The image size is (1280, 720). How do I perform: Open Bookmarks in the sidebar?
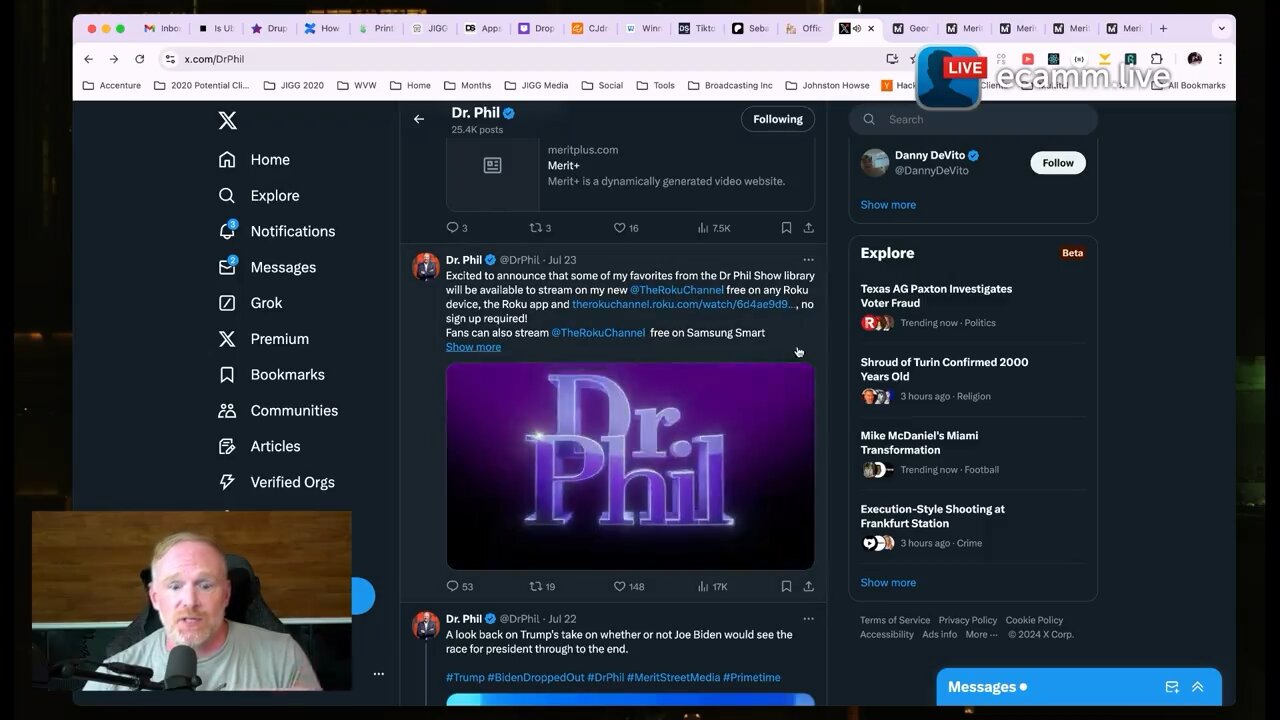272,375
